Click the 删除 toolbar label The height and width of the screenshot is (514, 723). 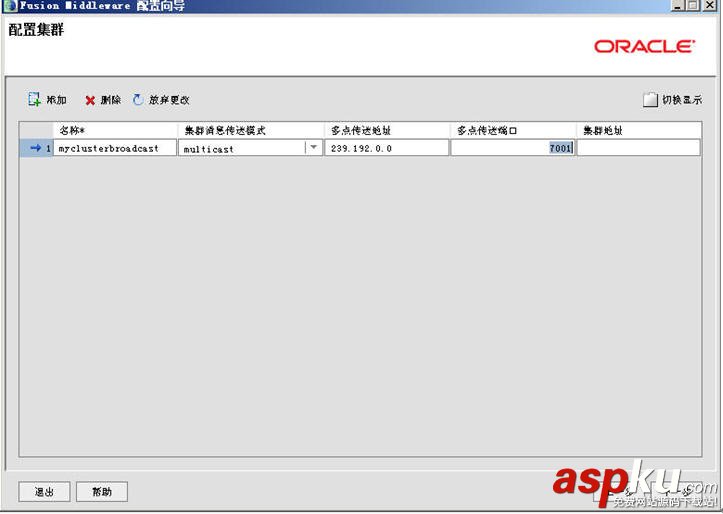[111, 100]
